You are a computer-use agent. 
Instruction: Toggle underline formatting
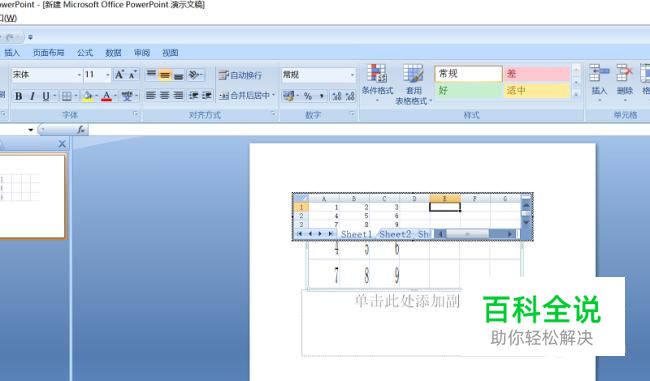tap(46, 96)
